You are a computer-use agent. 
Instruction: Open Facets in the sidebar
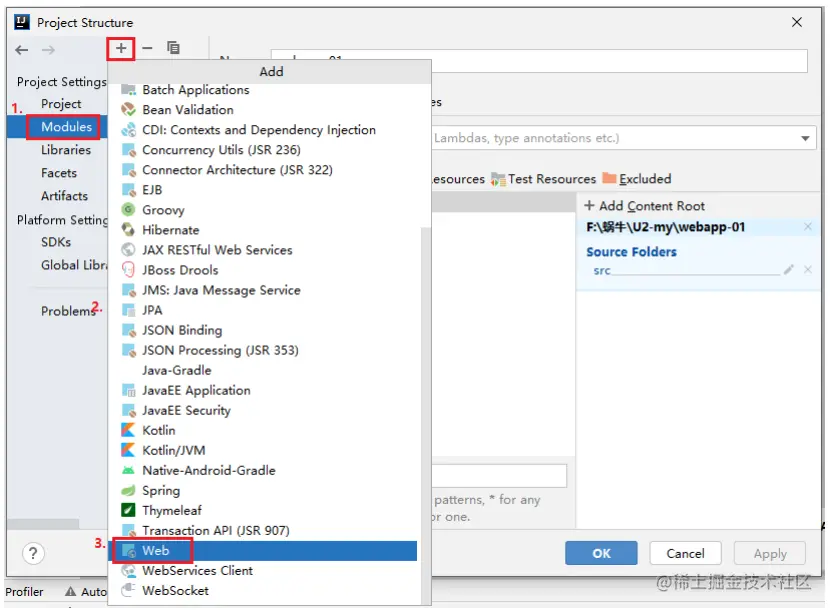pos(59,173)
